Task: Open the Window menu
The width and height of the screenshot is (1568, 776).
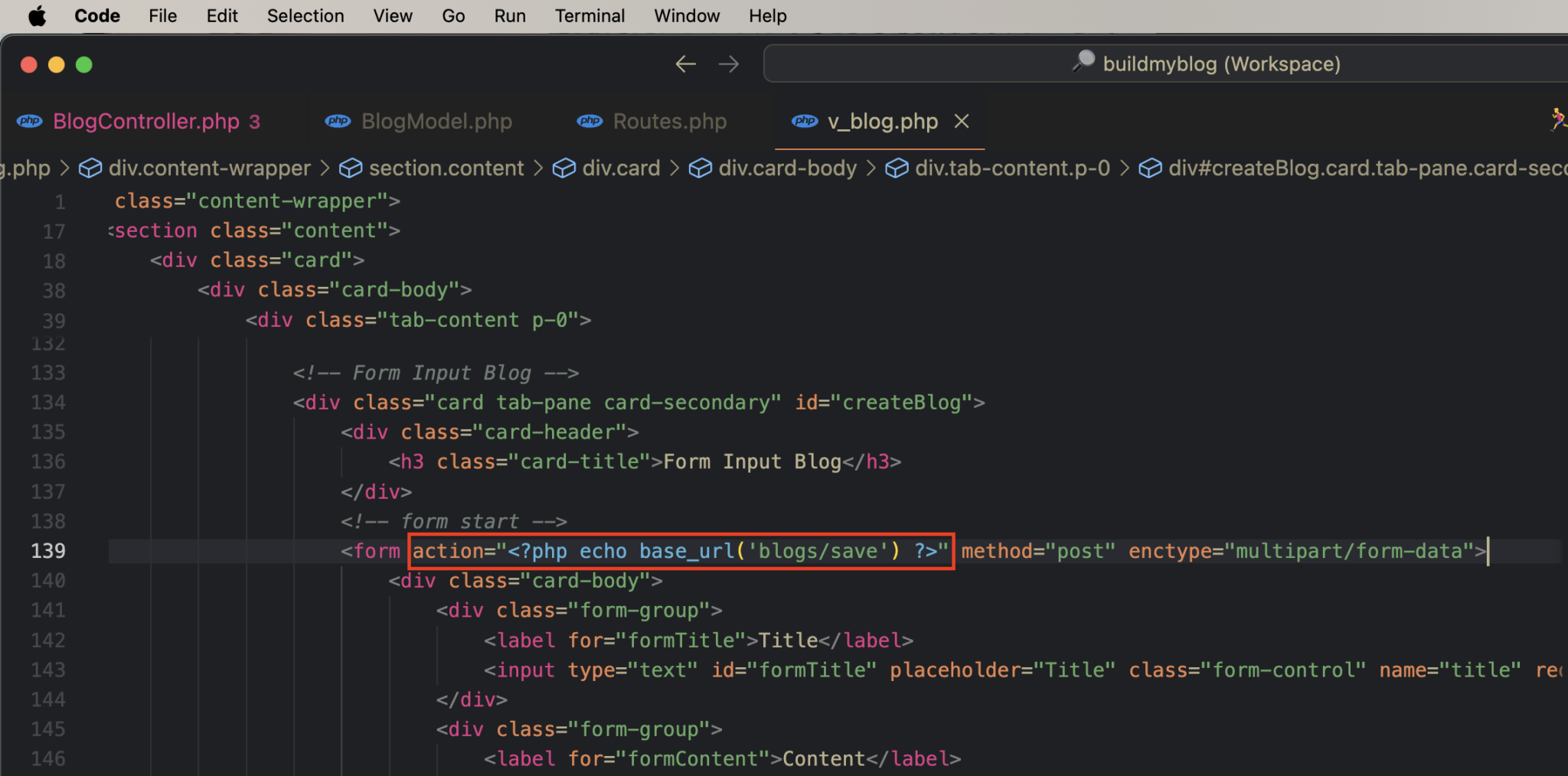Action: tap(687, 16)
